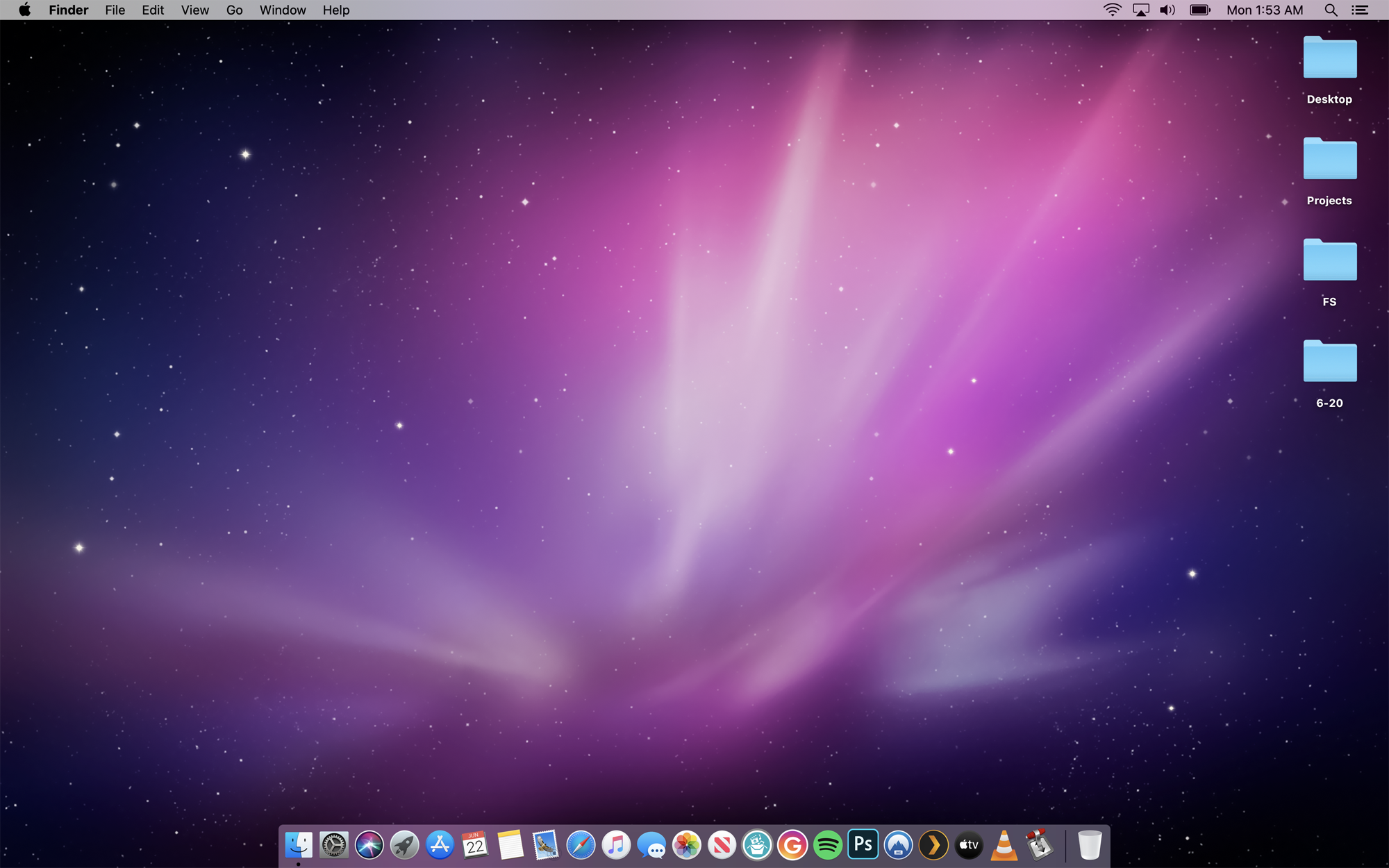
Task: Open Notification Center list icon
Action: click(x=1360, y=10)
